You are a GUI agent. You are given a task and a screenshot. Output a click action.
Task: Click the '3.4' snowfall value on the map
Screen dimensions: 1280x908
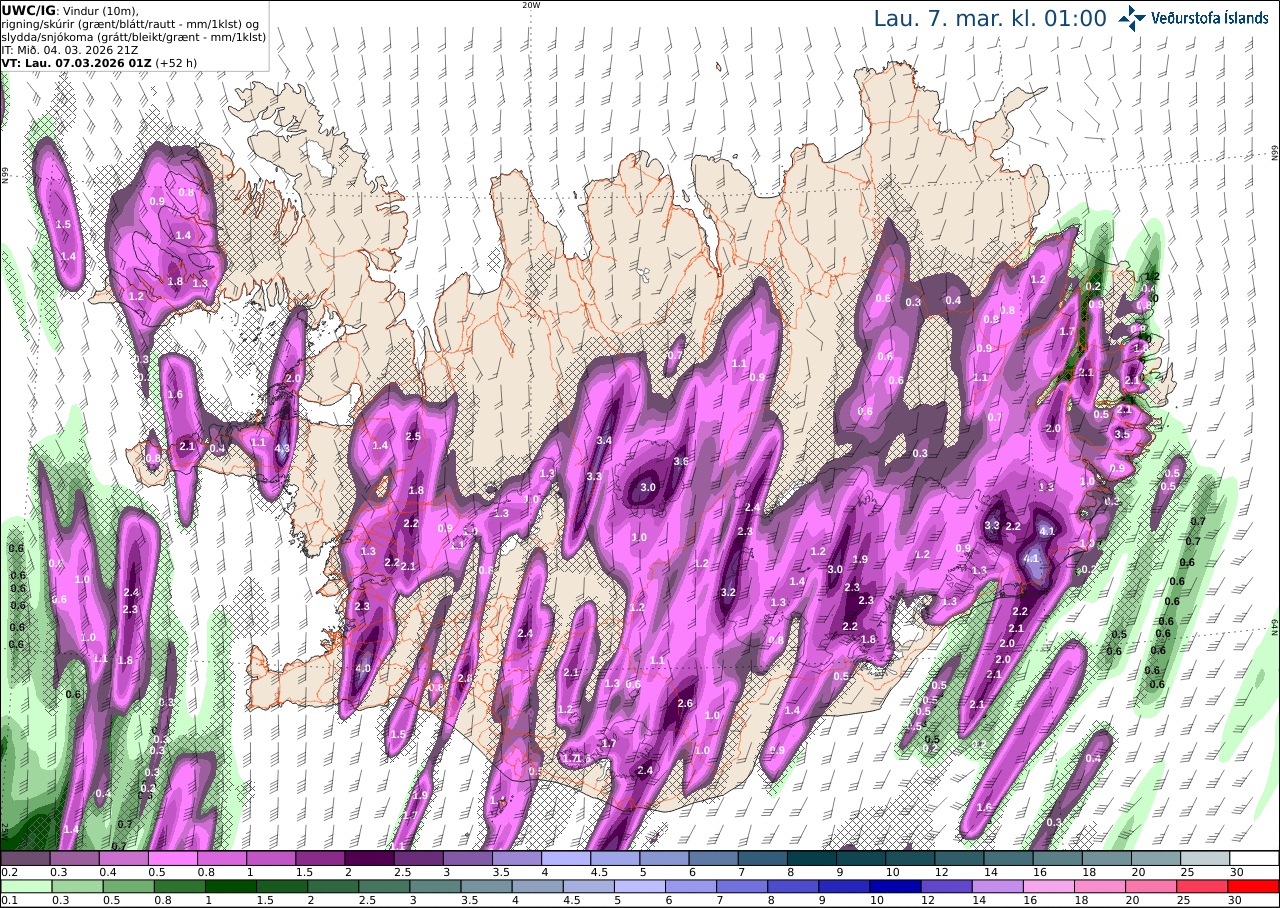tap(604, 440)
